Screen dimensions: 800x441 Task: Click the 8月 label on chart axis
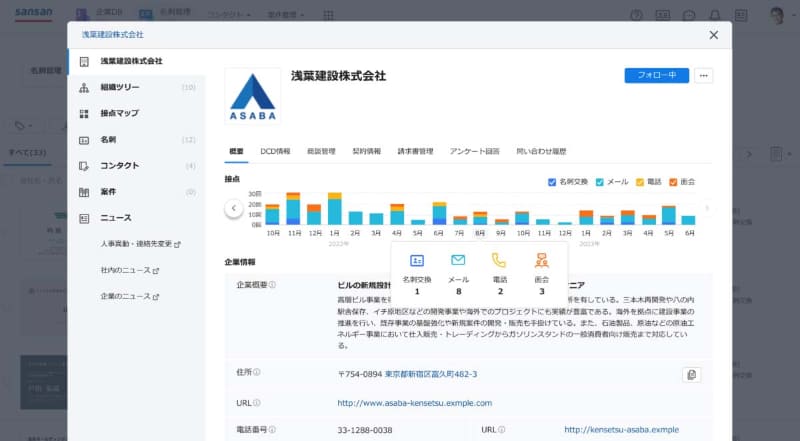point(480,233)
